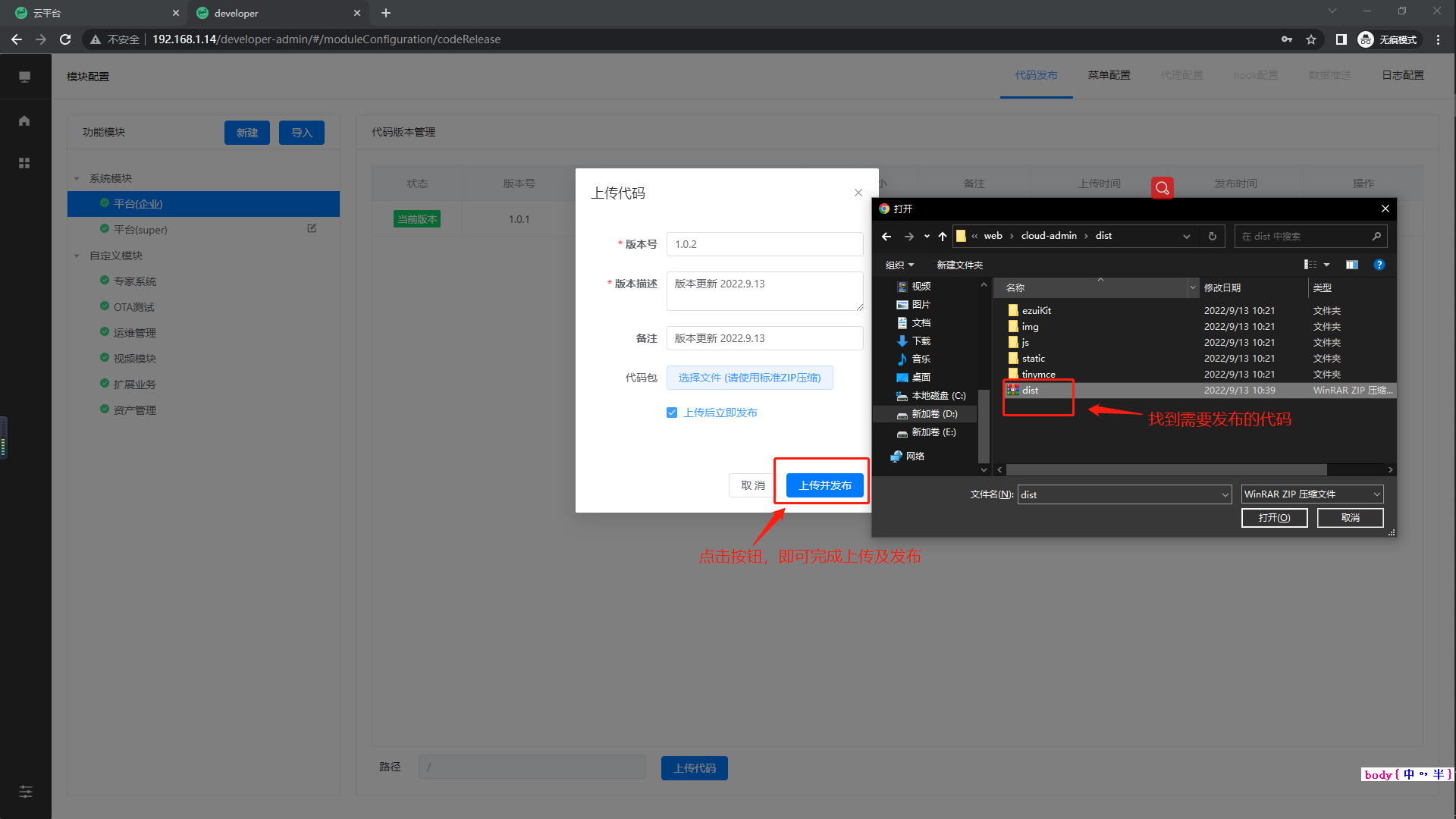The width and height of the screenshot is (1456, 819).
Task: Switch to the 日志配置 tab
Action: pyautogui.click(x=1402, y=75)
